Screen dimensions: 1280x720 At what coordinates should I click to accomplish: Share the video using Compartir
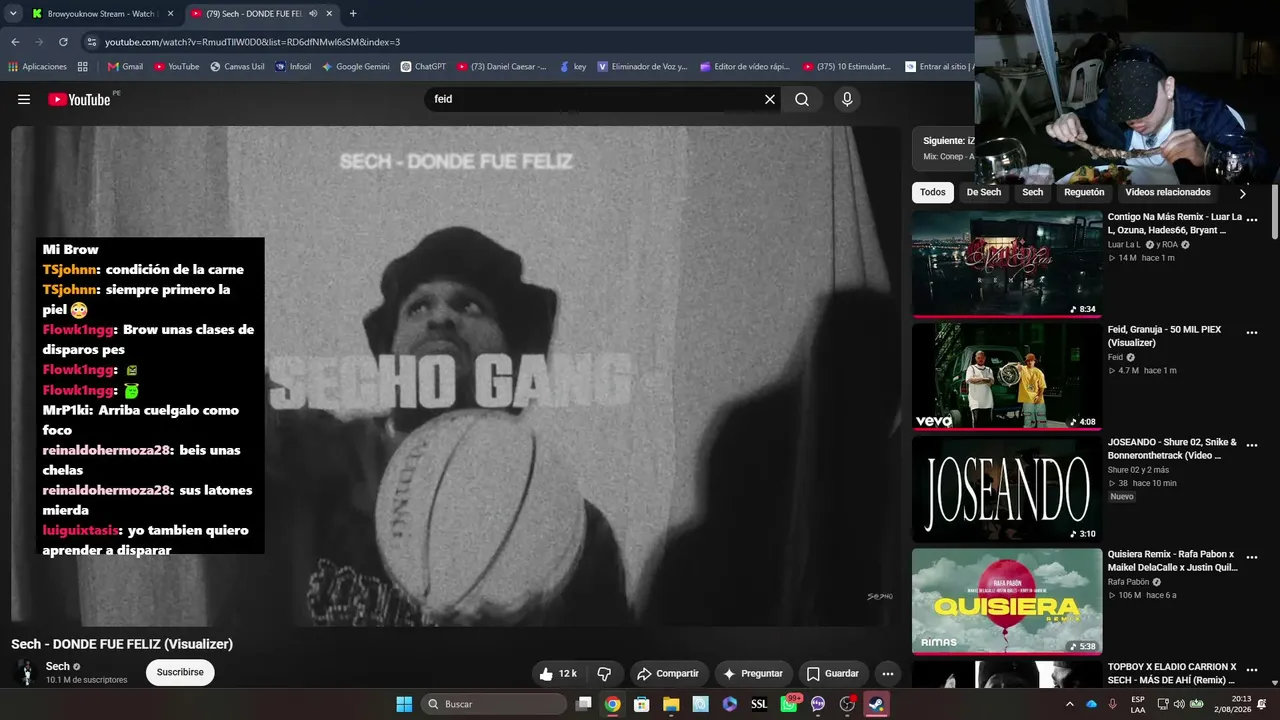click(x=668, y=674)
